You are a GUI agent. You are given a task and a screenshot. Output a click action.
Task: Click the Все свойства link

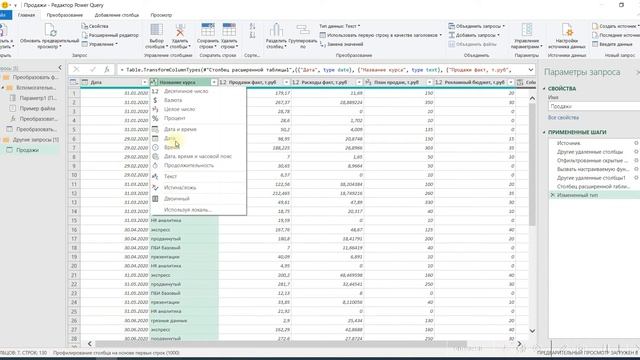click(563, 117)
